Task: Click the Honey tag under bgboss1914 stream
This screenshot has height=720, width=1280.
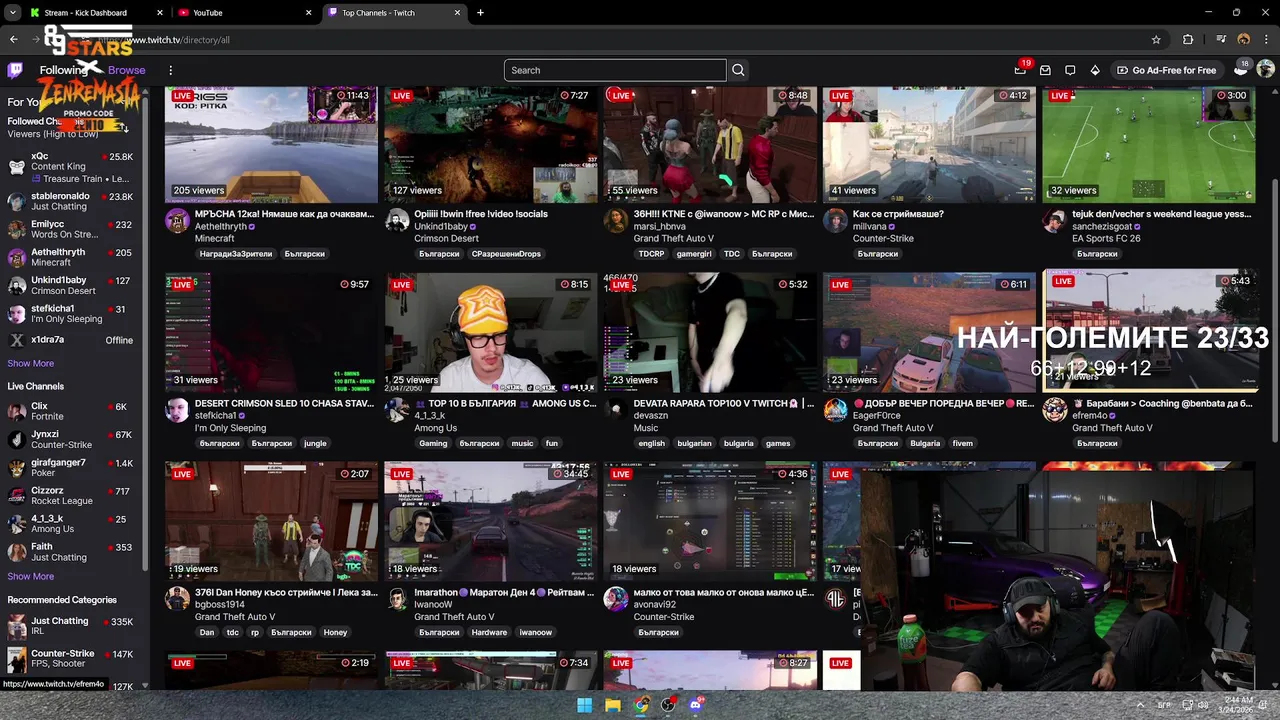Action: [x=335, y=632]
